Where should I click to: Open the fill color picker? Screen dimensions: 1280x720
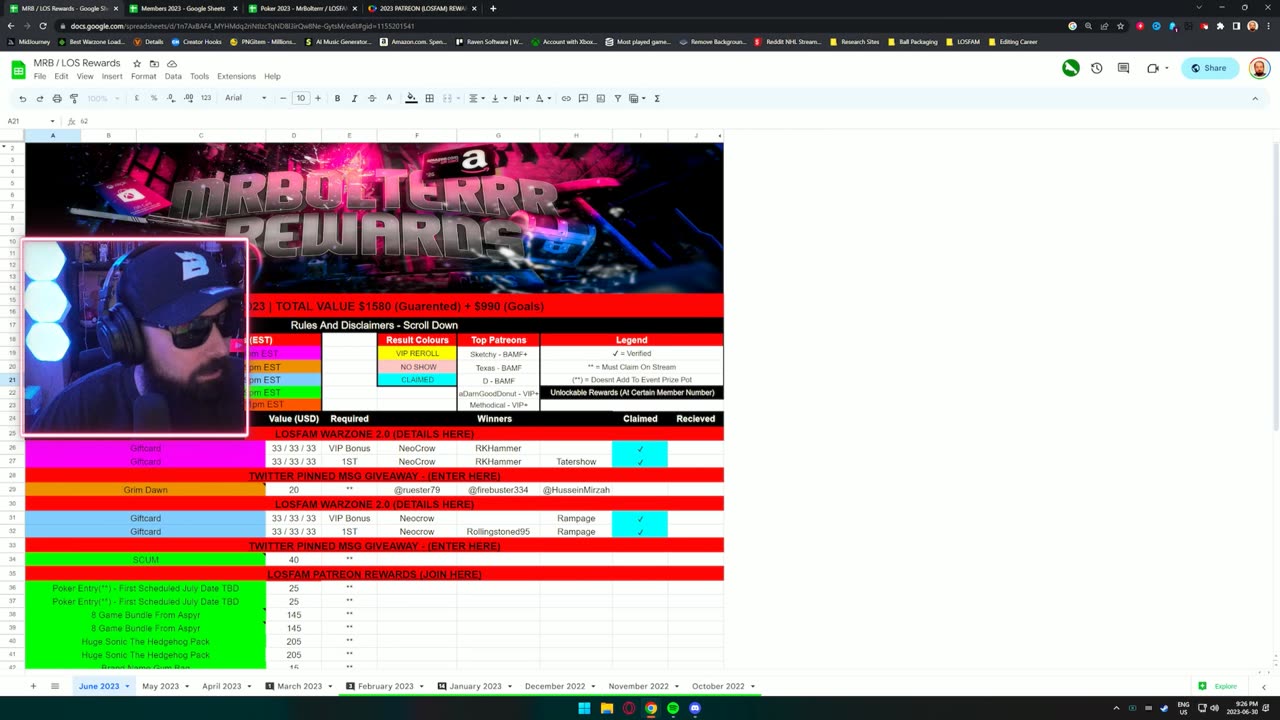(x=411, y=98)
